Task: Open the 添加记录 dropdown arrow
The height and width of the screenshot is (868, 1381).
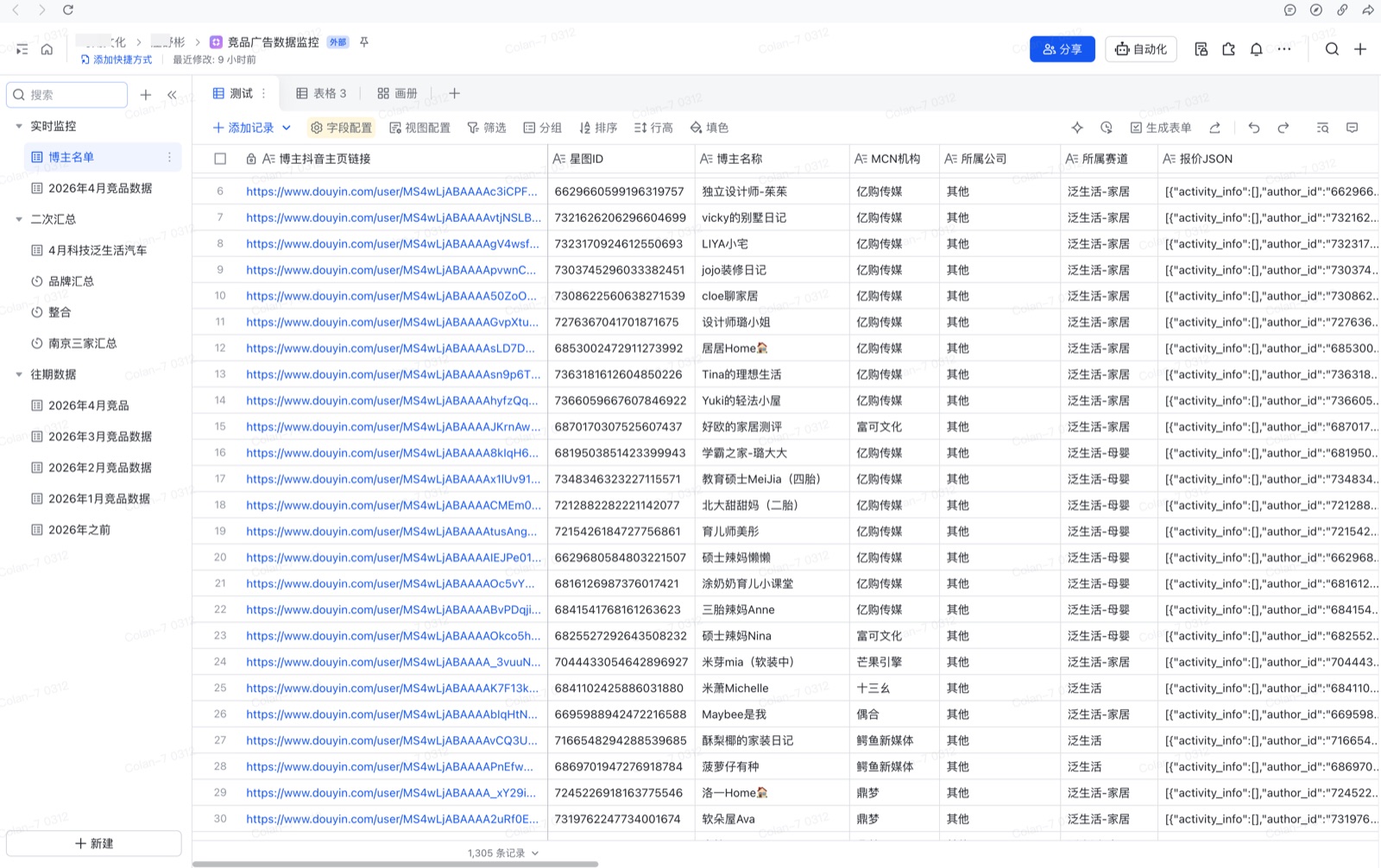Action: [x=287, y=128]
